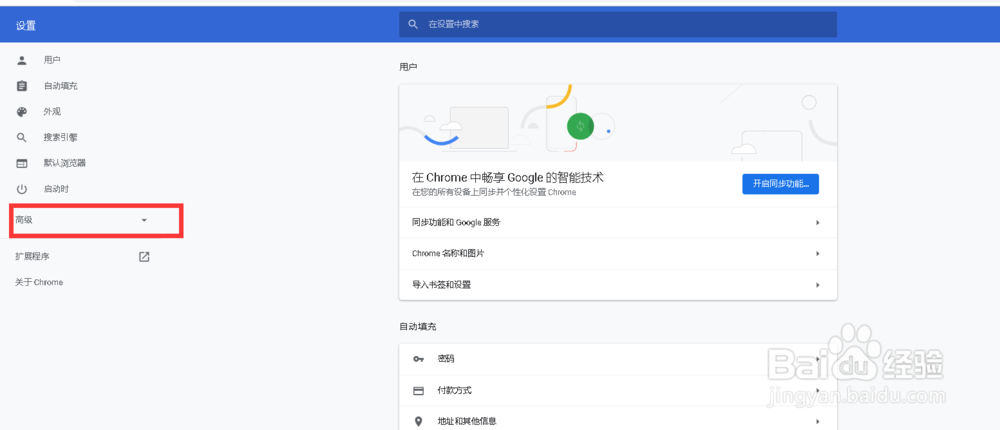Viewport: 1000px width, 430px height.
Task: Open arrow for 同步功能和 Google 服务
Action: tap(818, 223)
